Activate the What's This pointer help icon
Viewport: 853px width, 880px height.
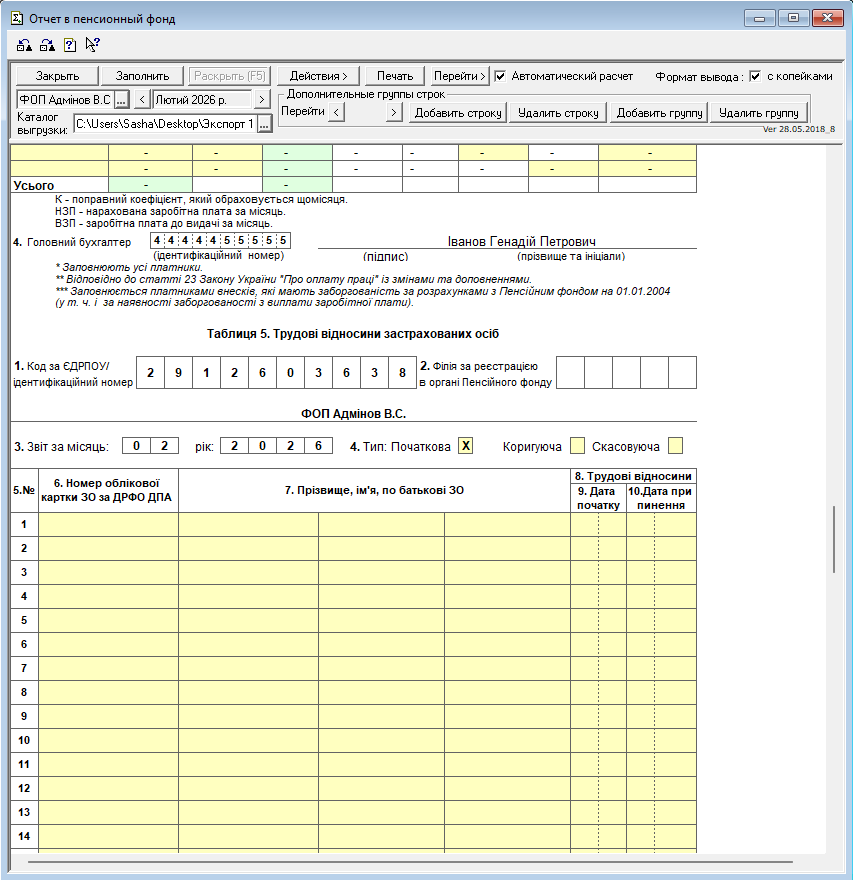93,44
